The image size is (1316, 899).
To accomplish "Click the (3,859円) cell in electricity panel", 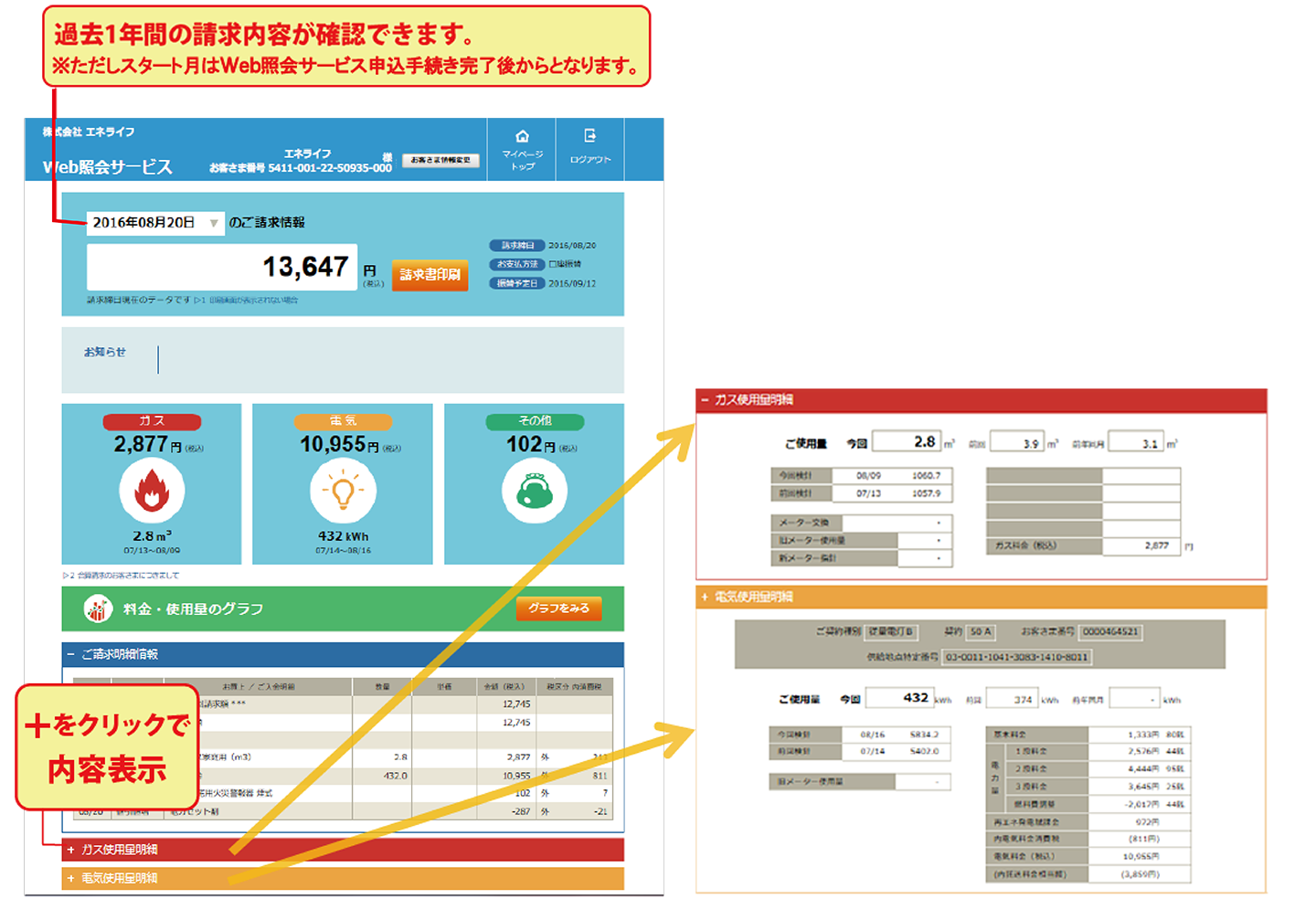I will 1139,873.
